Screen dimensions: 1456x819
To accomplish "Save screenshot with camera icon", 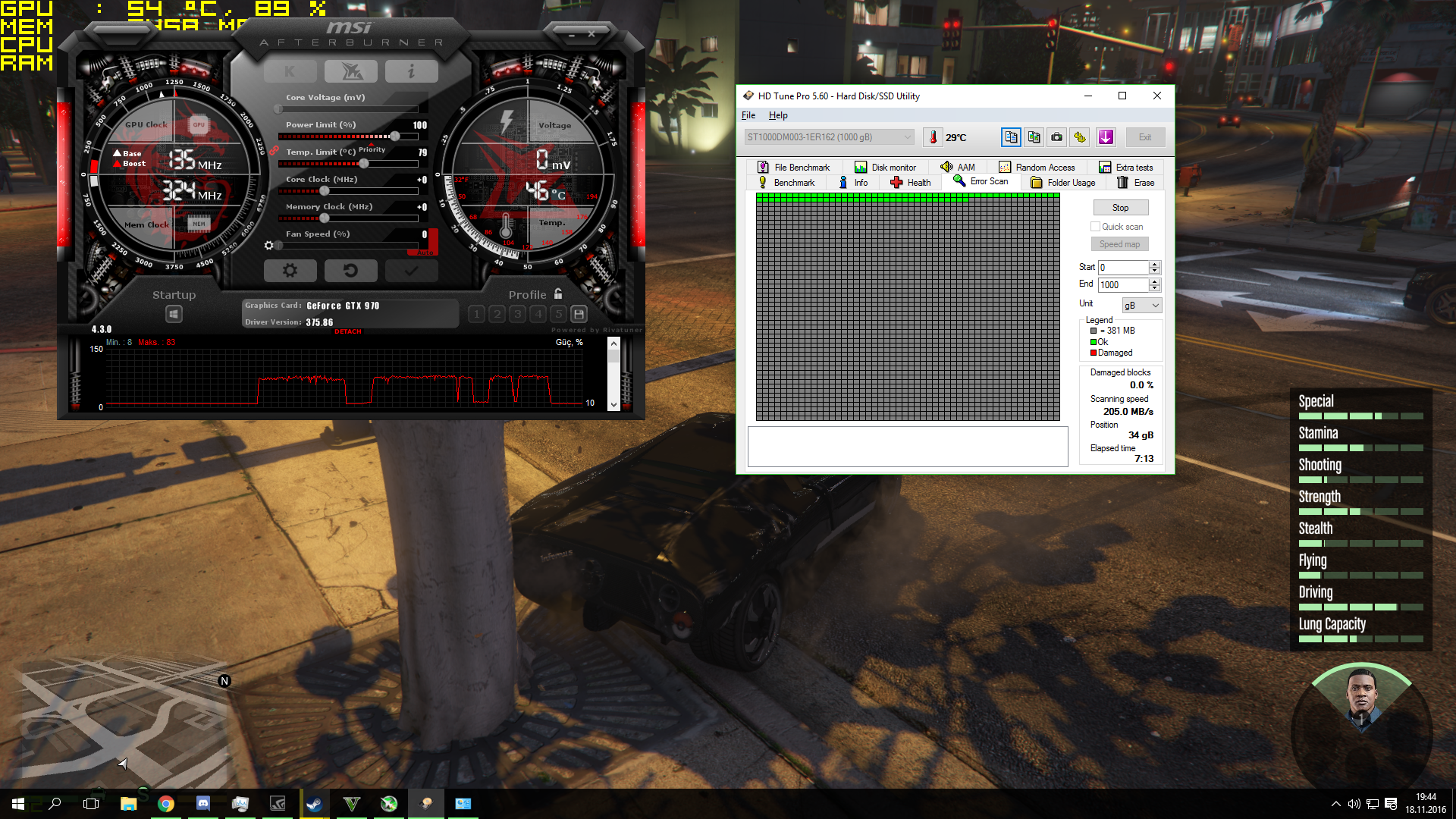I will pyautogui.click(x=1056, y=137).
